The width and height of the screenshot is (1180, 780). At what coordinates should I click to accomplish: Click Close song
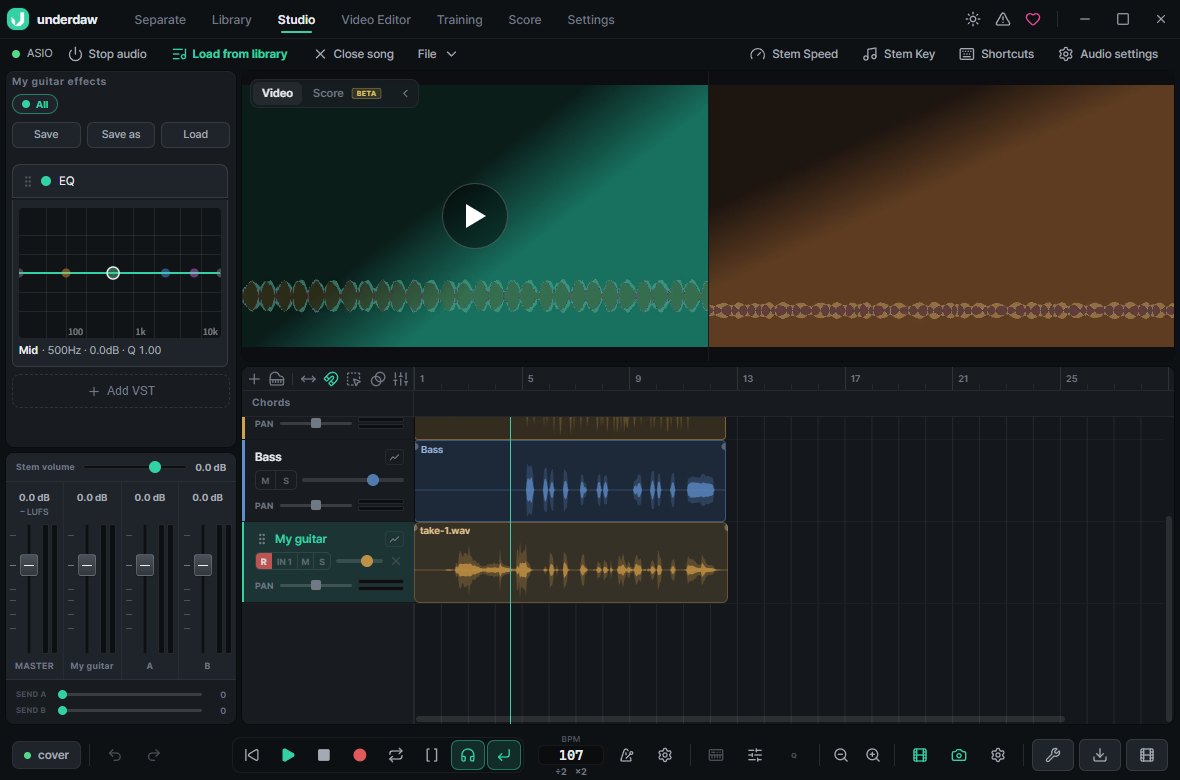click(x=354, y=53)
